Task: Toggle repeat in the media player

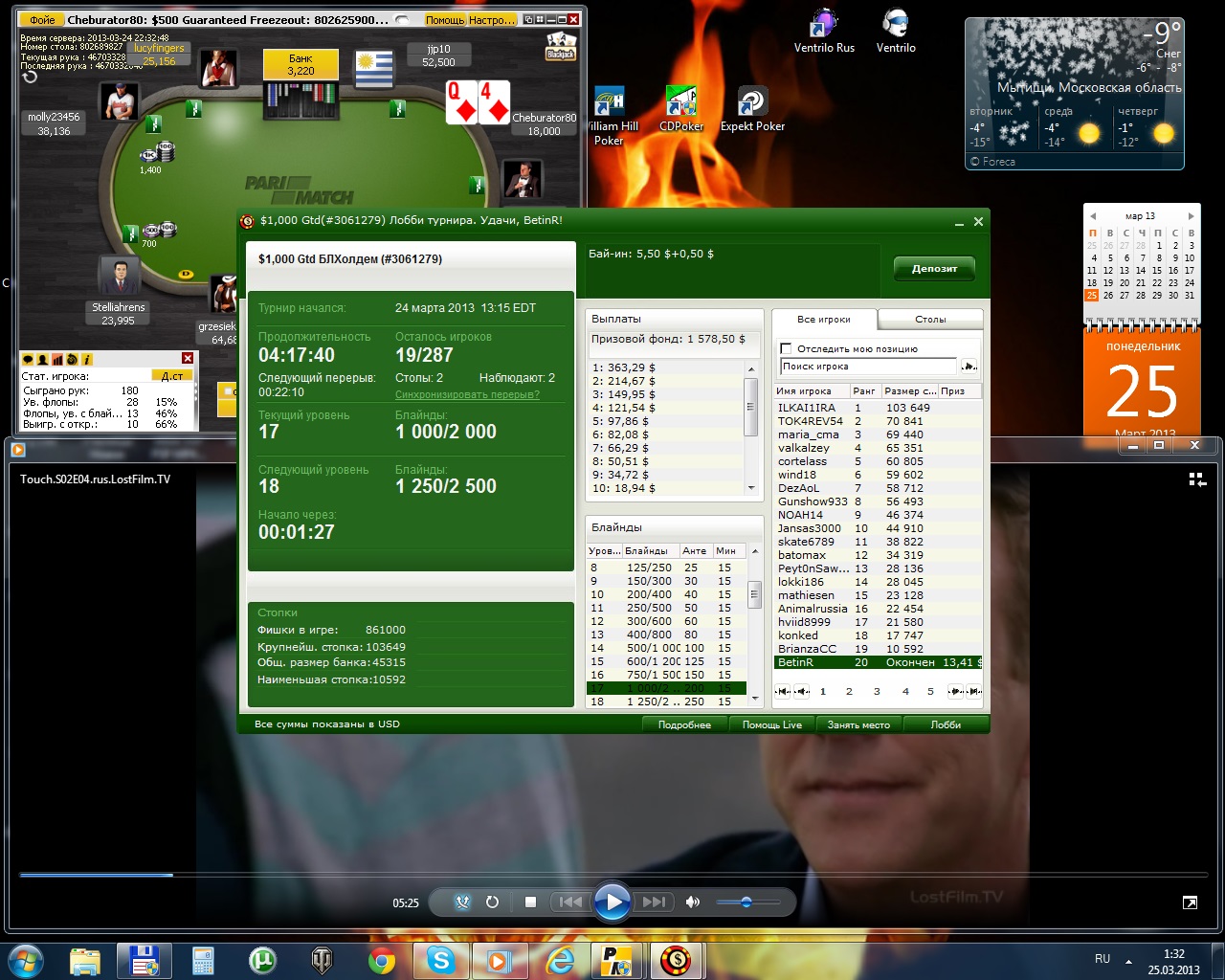Action: (x=492, y=902)
